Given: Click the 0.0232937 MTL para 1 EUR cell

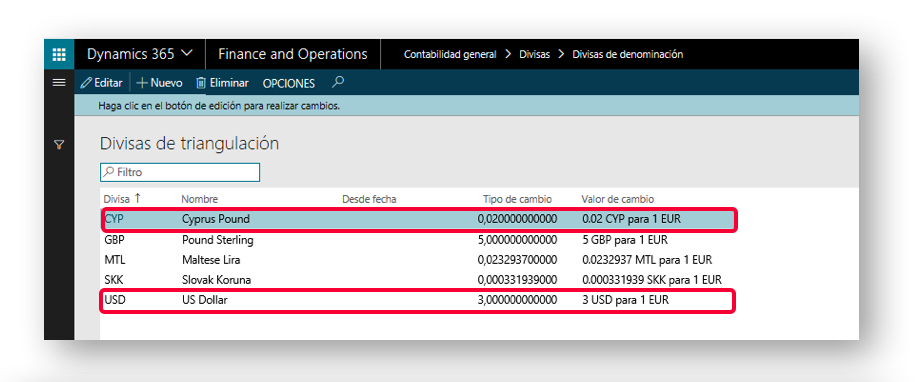Looking at the screenshot, I should tap(647, 260).
